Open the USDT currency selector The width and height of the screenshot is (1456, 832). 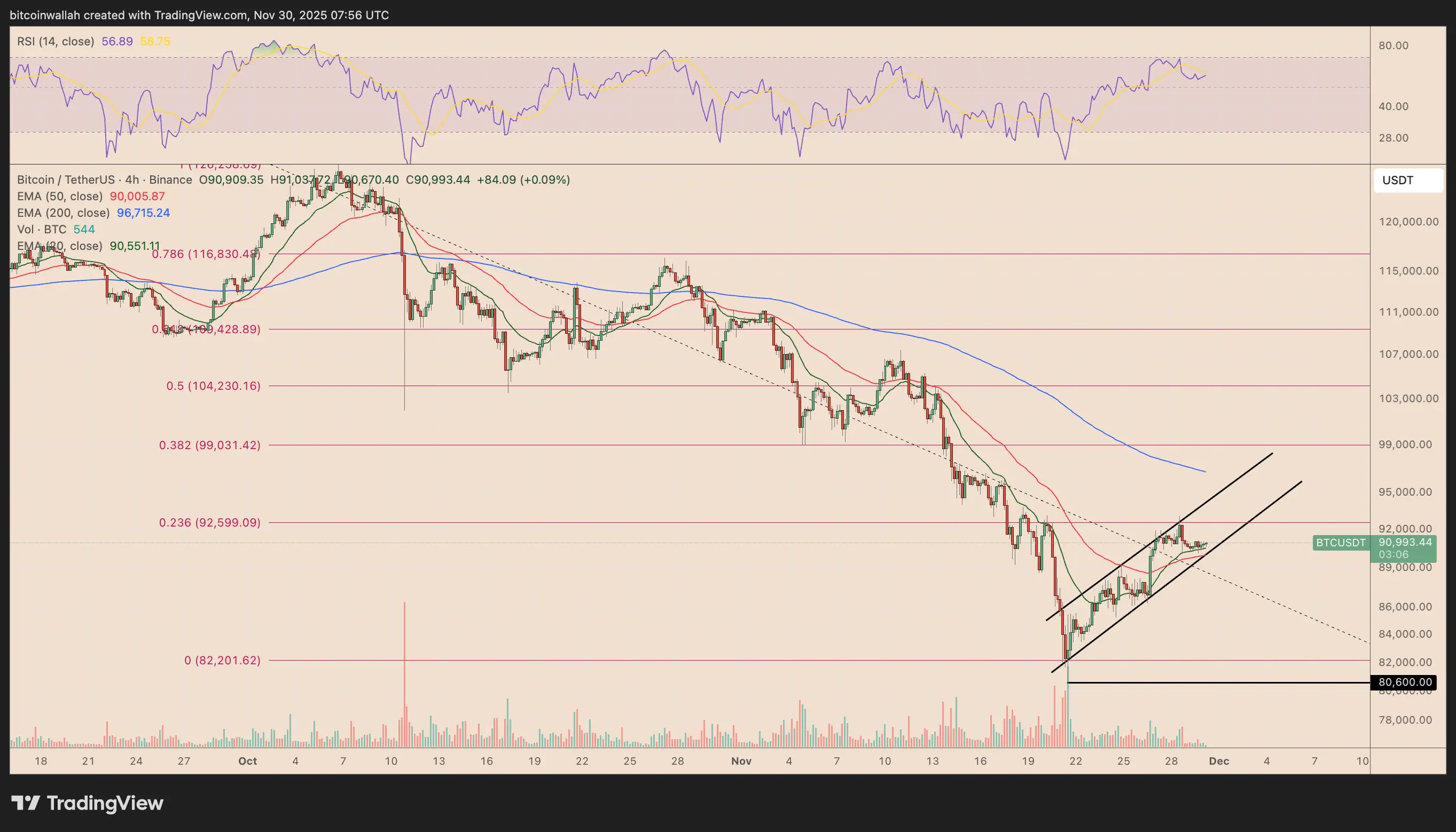tap(1407, 180)
